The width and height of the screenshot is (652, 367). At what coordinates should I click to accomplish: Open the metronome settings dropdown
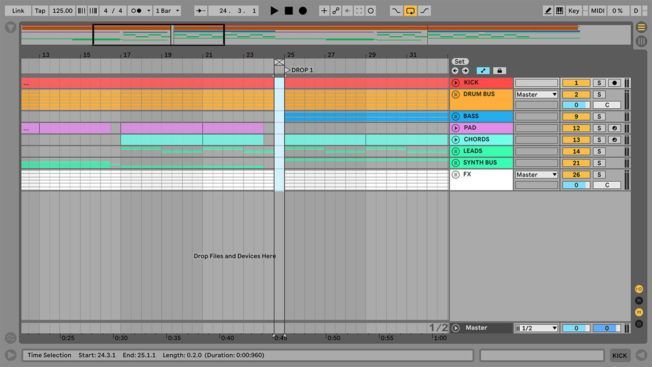click(148, 11)
